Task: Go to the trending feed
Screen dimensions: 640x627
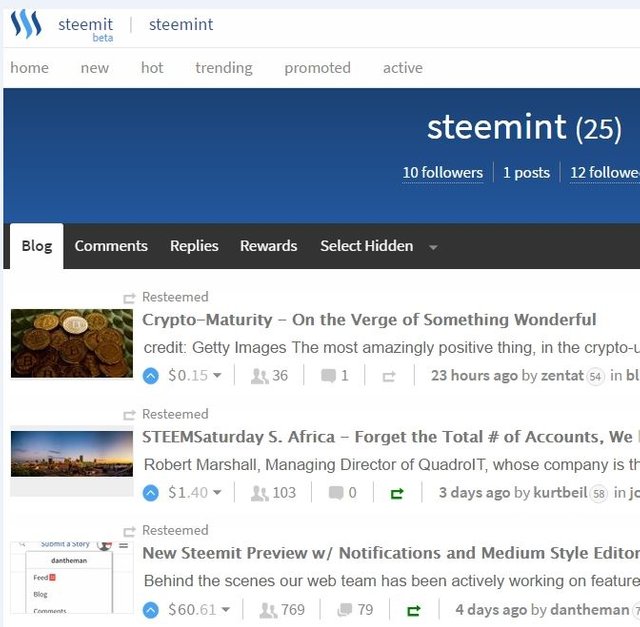Action: (x=224, y=68)
